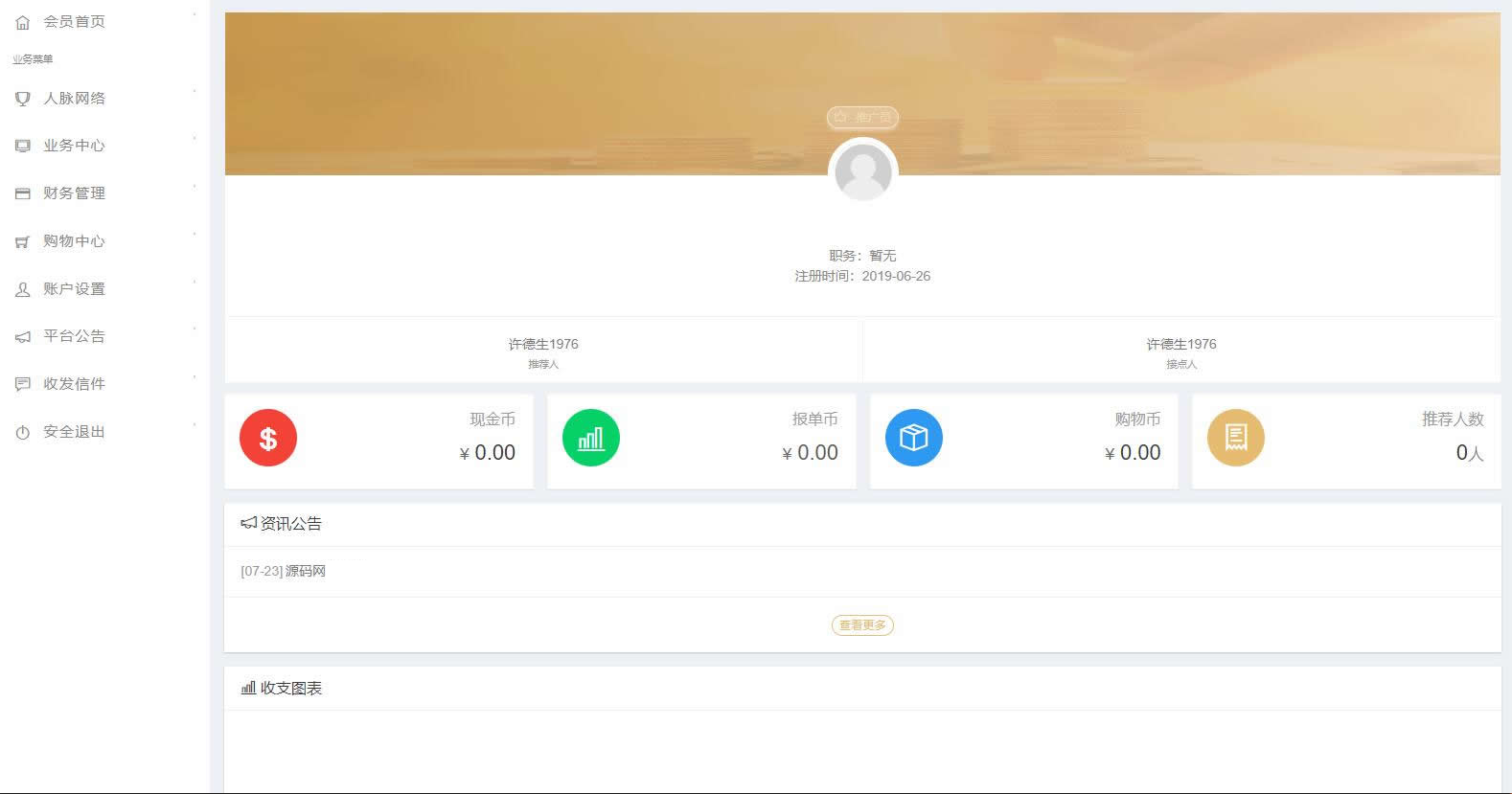Click the 推荐人数 count 0人

click(x=1470, y=452)
